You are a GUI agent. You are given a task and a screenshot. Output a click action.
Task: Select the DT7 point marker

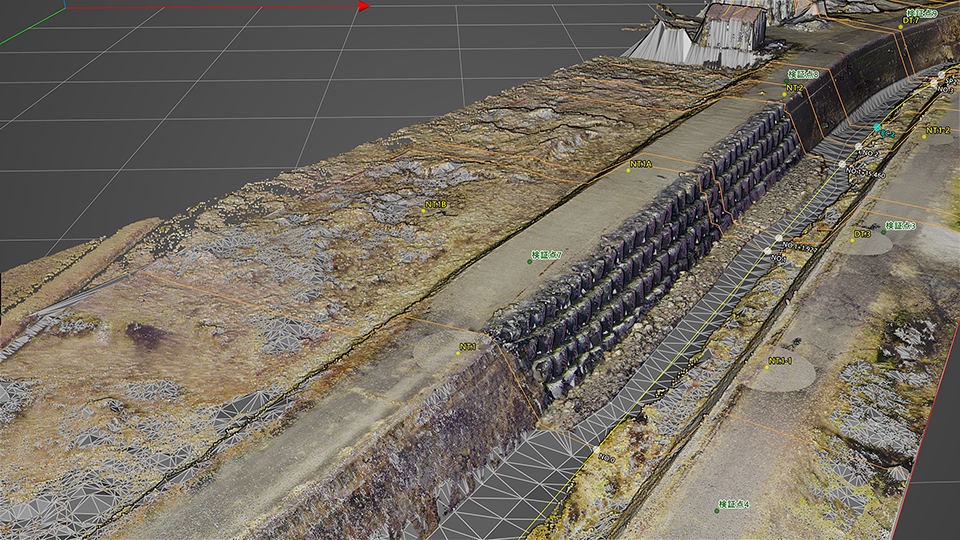(x=900, y=27)
